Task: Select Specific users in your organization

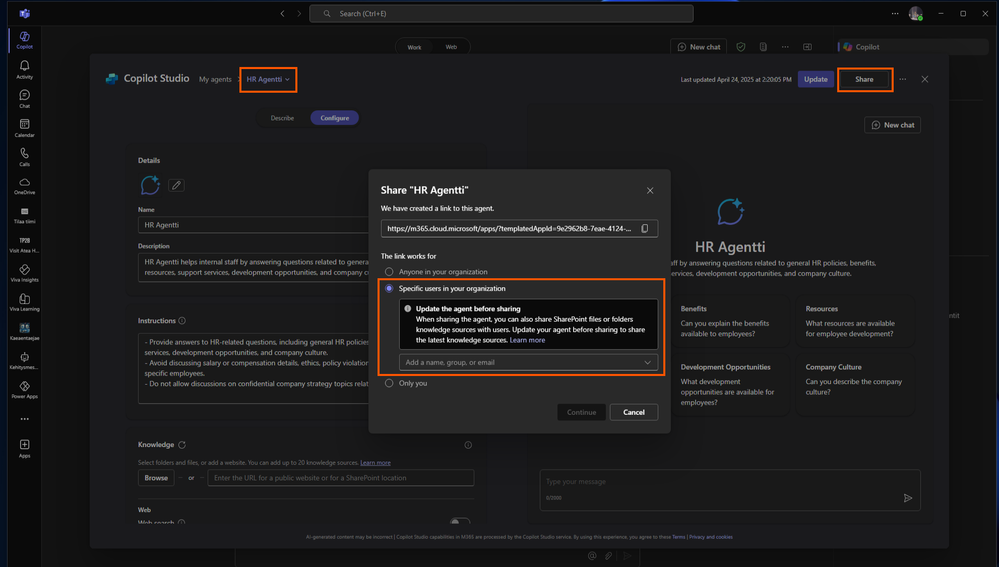Action: 389,289
